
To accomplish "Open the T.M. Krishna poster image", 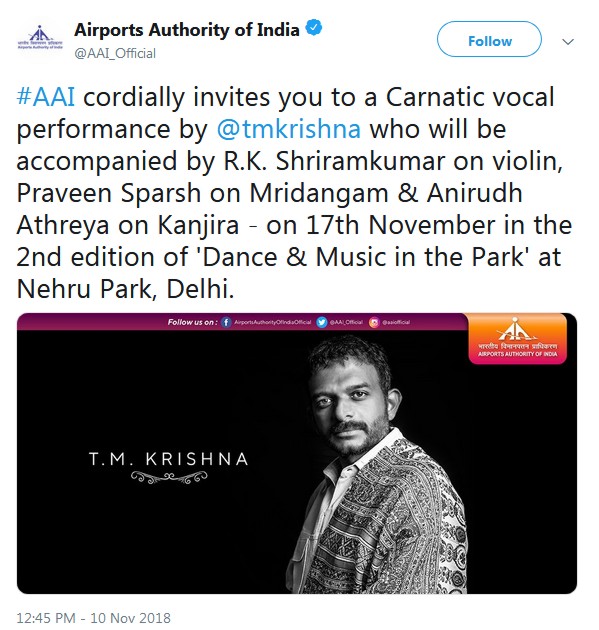I will tap(297, 453).
